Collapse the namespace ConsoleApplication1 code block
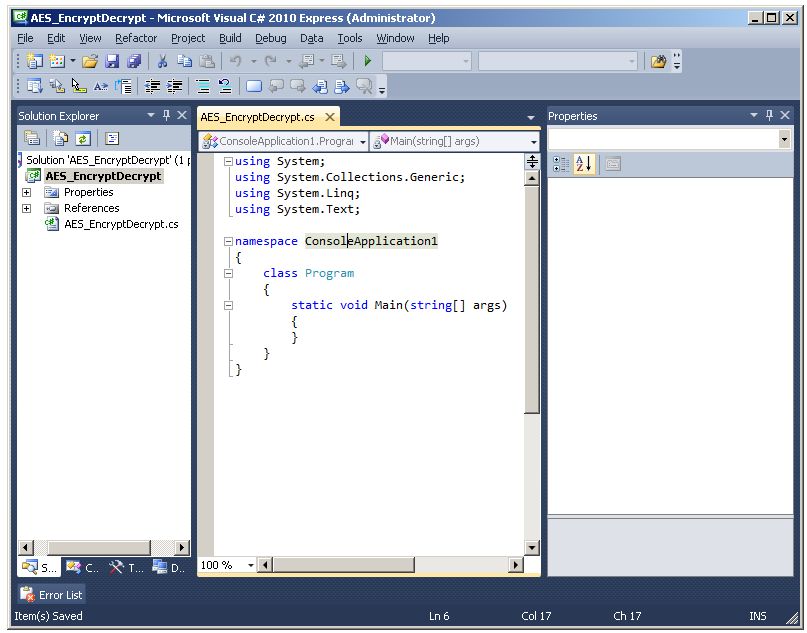 tap(228, 241)
